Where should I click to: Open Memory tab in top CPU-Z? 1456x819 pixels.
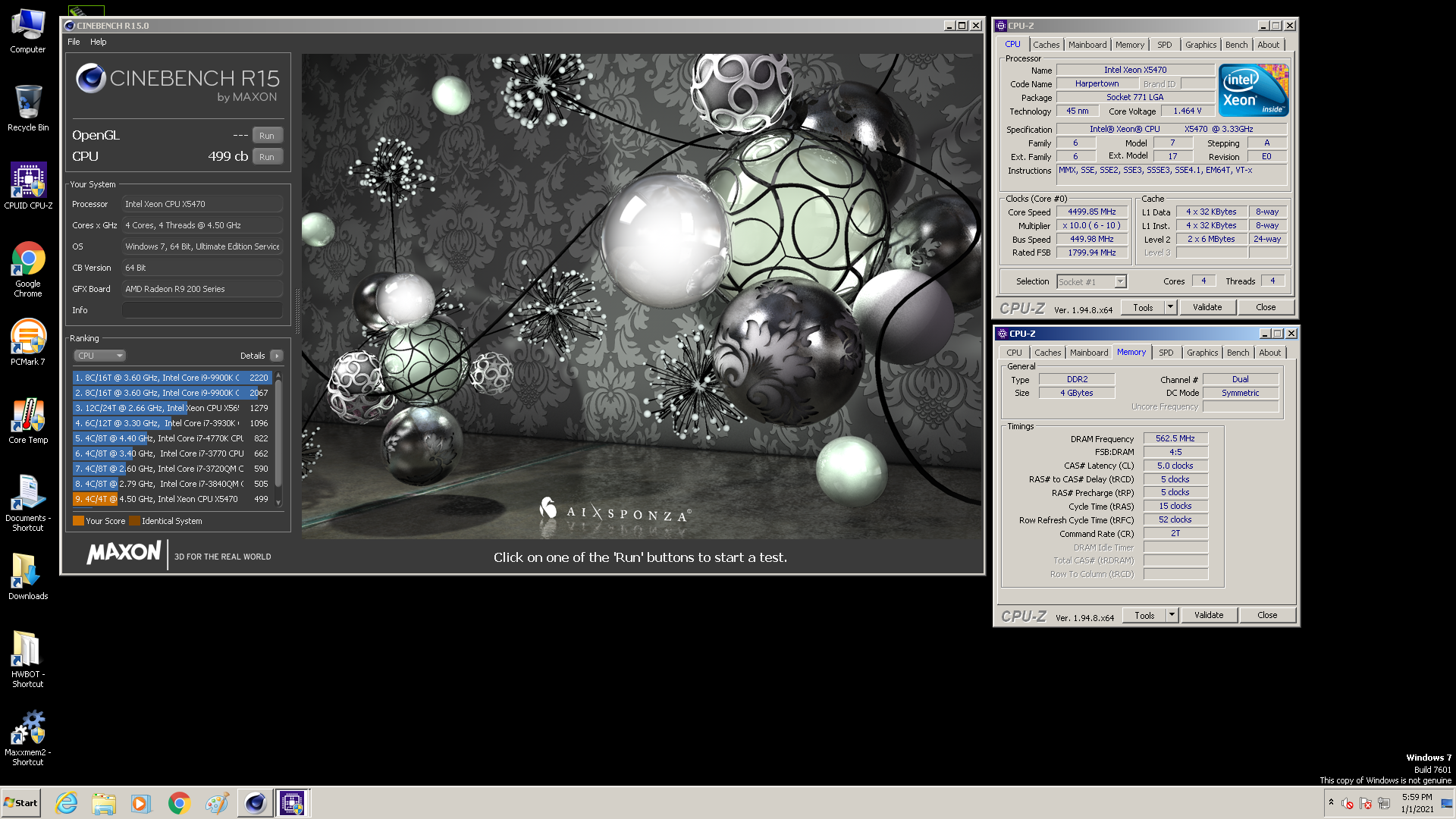pos(1130,45)
